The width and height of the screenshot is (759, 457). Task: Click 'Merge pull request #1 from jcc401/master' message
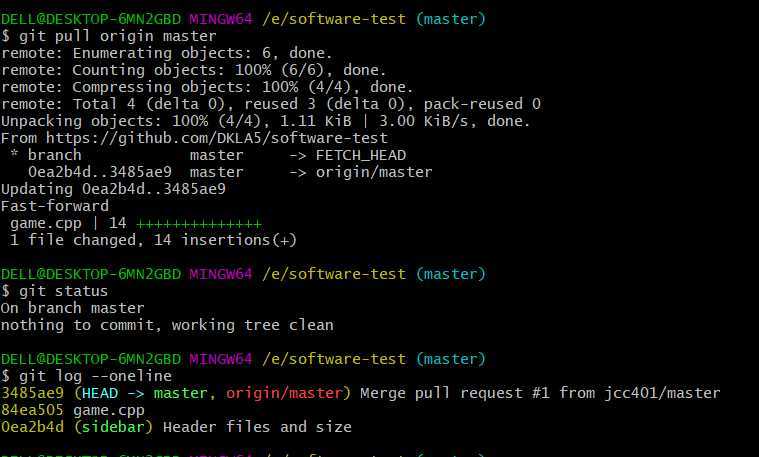click(540, 393)
